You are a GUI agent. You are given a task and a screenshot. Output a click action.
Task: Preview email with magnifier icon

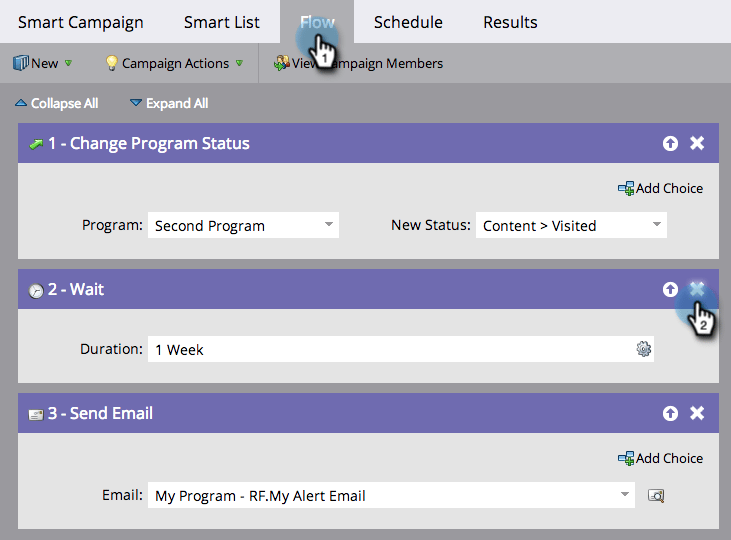(655, 495)
